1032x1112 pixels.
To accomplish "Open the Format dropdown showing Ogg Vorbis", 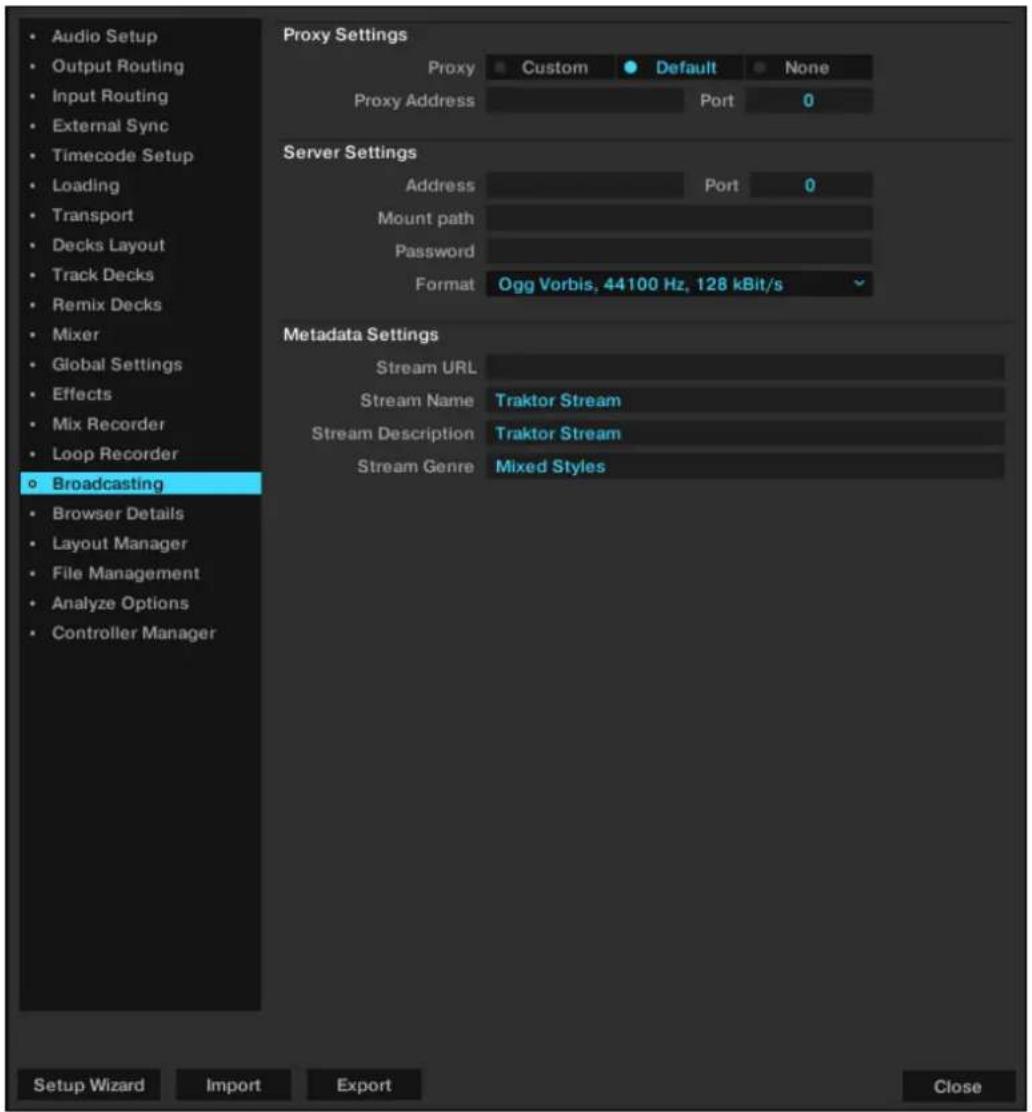I will [679, 284].
